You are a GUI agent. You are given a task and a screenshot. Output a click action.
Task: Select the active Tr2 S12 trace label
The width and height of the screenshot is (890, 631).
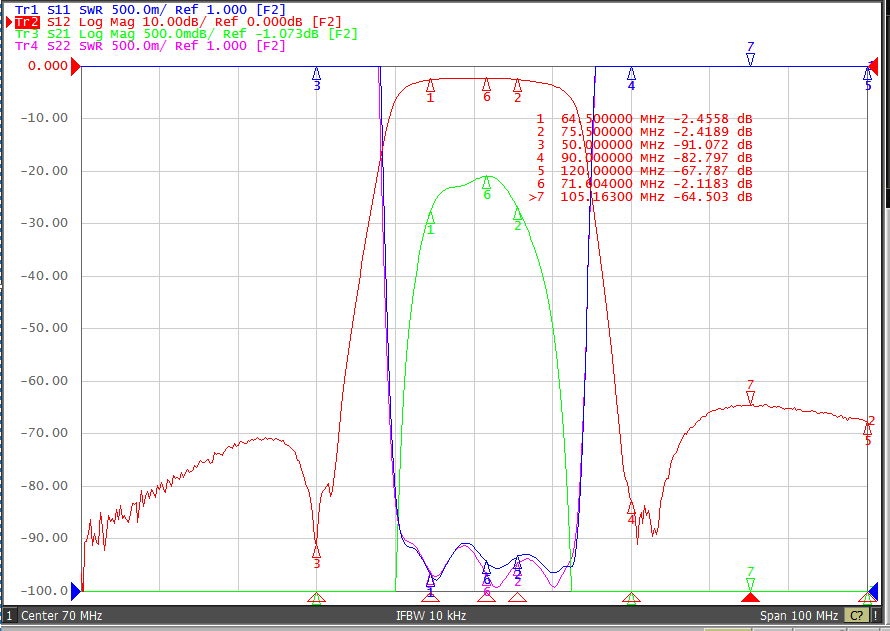pos(178,22)
